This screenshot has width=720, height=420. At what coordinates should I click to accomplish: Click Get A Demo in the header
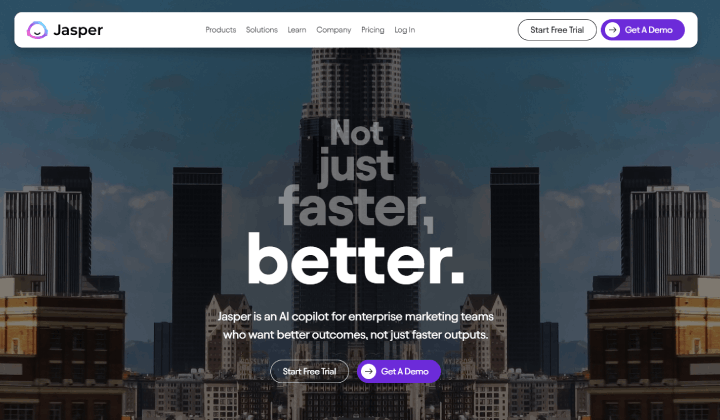point(642,30)
